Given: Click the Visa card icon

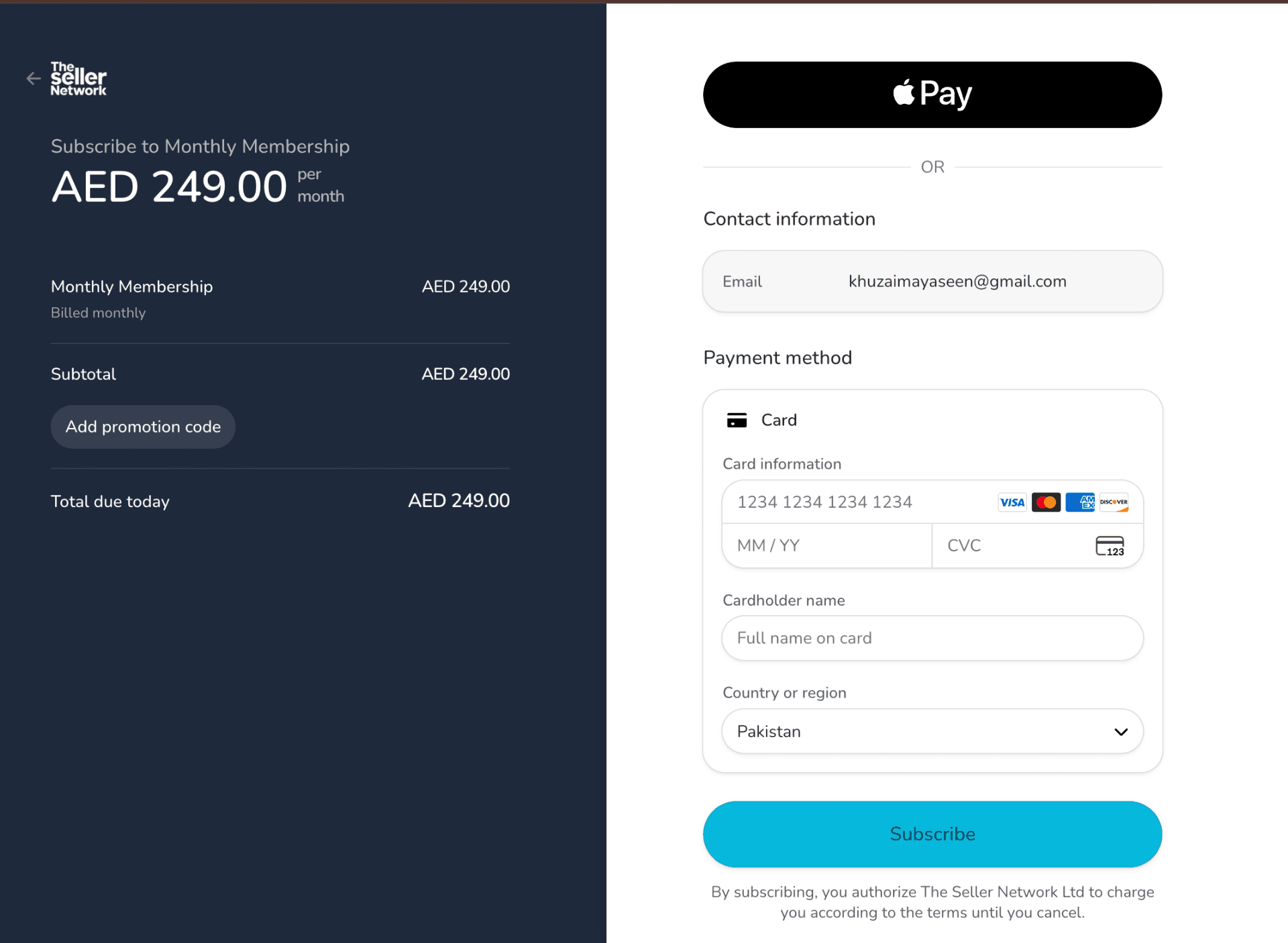Looking at the screenshot, I should point(1012,502).
